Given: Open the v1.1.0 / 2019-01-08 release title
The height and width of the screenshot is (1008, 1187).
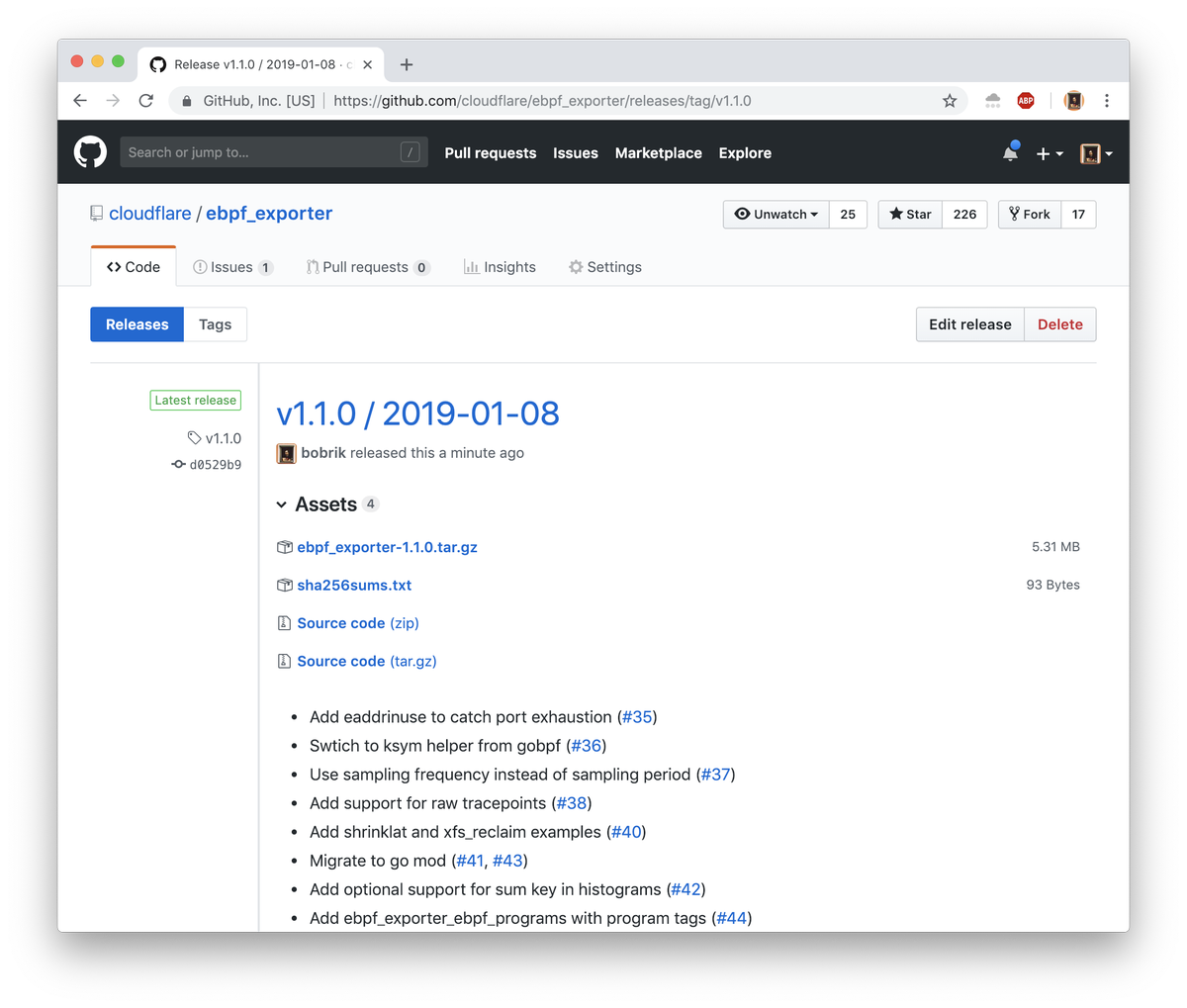Looking at the screenshot, I should [417, 413].
